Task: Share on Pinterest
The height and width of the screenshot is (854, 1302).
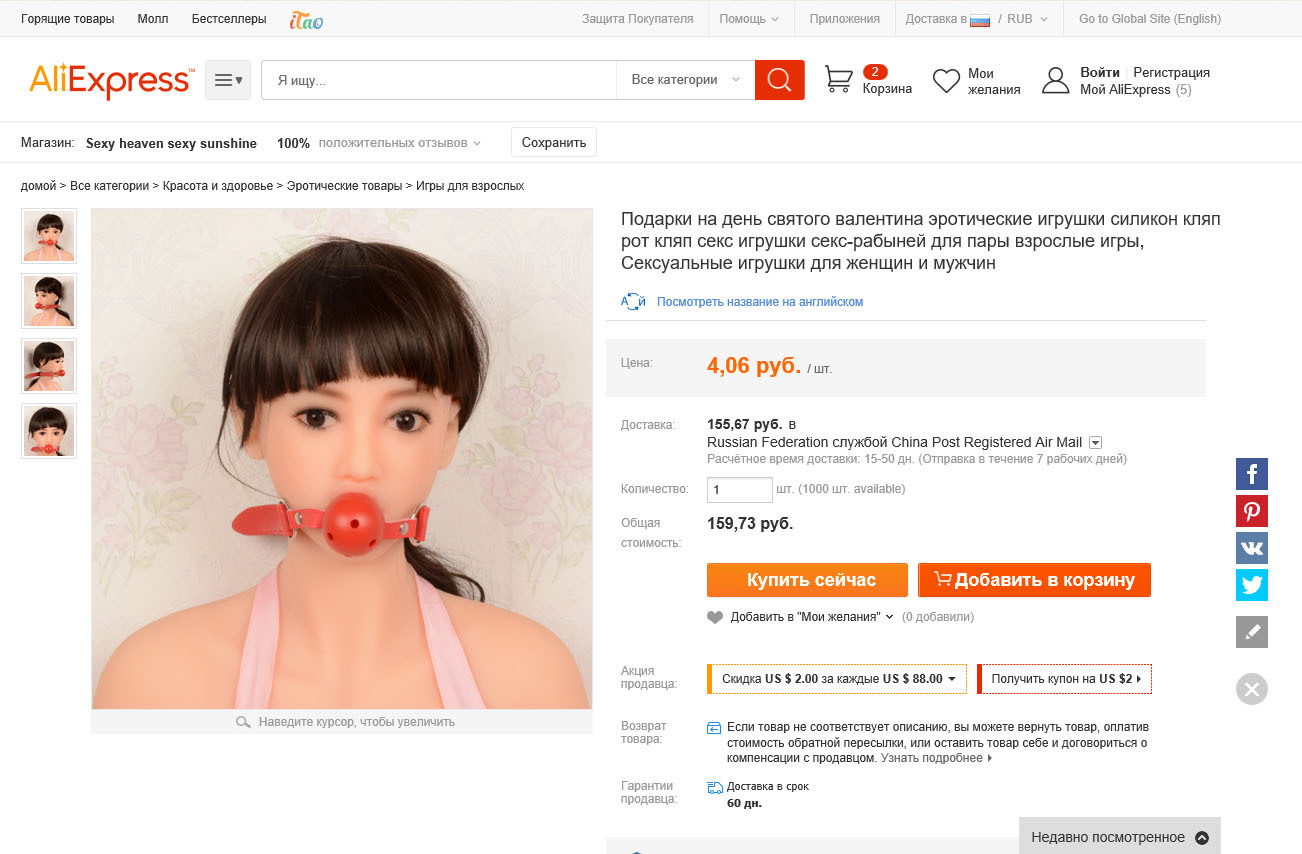Action: pos(1252,510)
